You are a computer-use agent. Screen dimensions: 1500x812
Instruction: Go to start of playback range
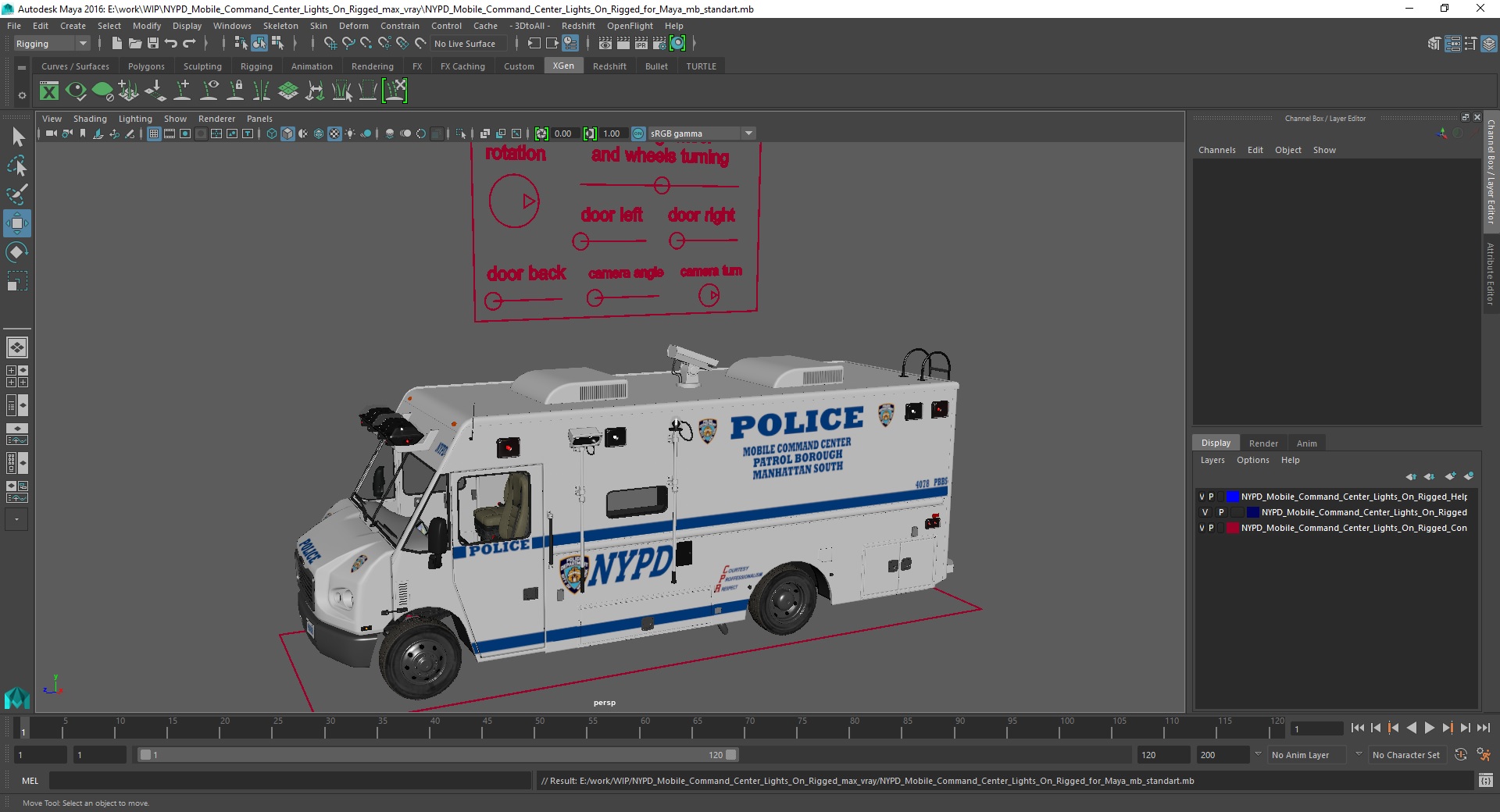pyautogui.click(x=1358, y=728)
